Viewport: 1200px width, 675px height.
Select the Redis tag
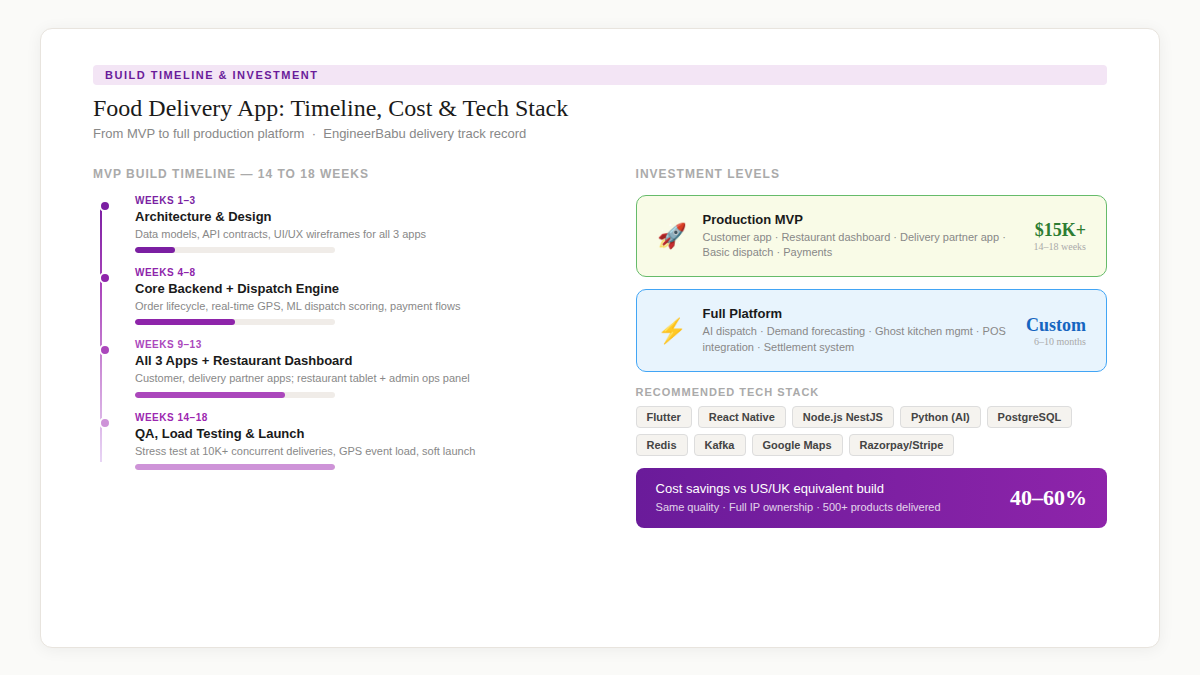[662, 445]
